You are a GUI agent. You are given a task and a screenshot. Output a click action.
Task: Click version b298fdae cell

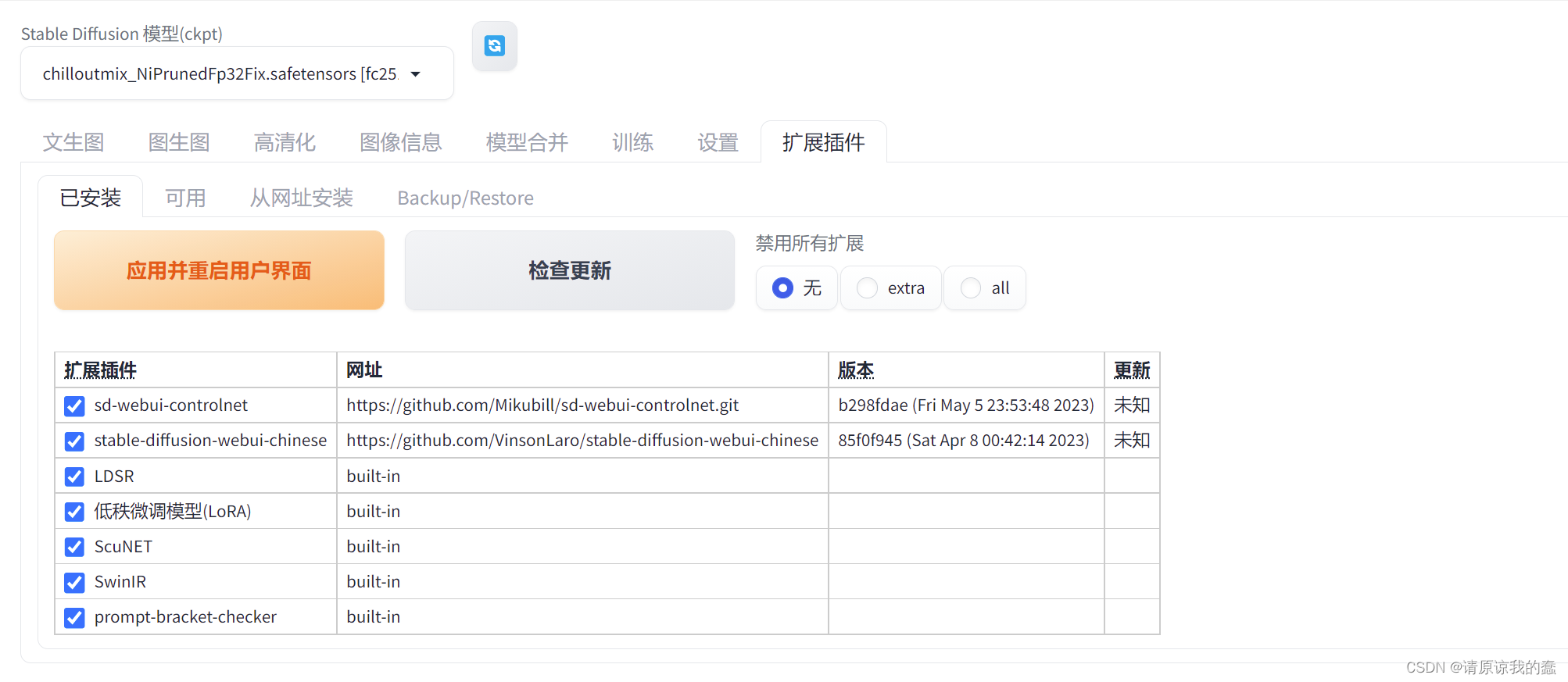(x=966, y=405)
